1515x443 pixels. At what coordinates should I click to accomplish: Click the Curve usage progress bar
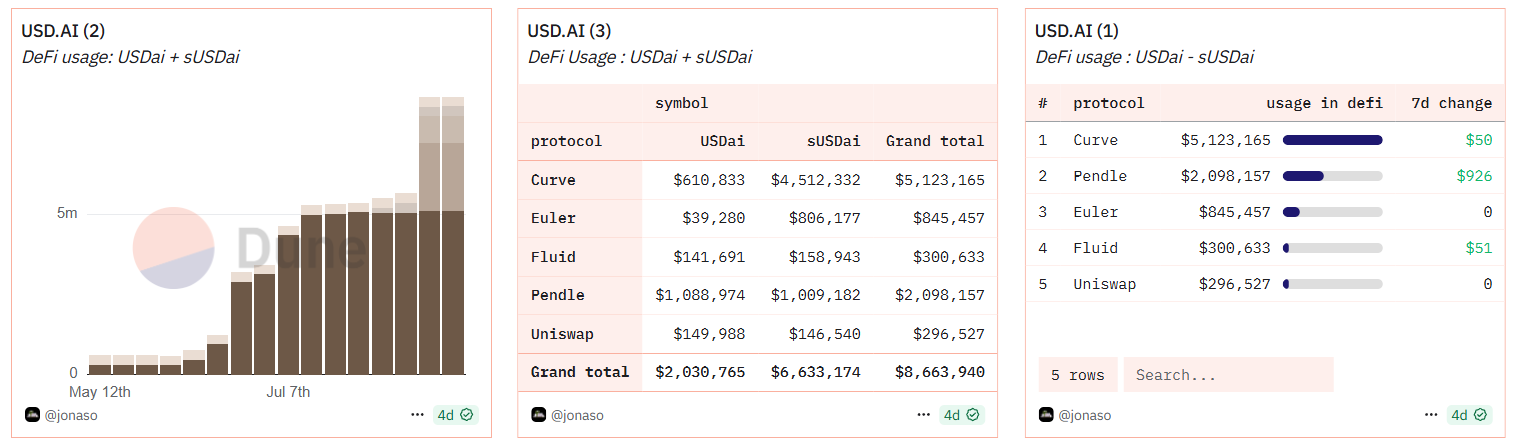pos(1332,140)
